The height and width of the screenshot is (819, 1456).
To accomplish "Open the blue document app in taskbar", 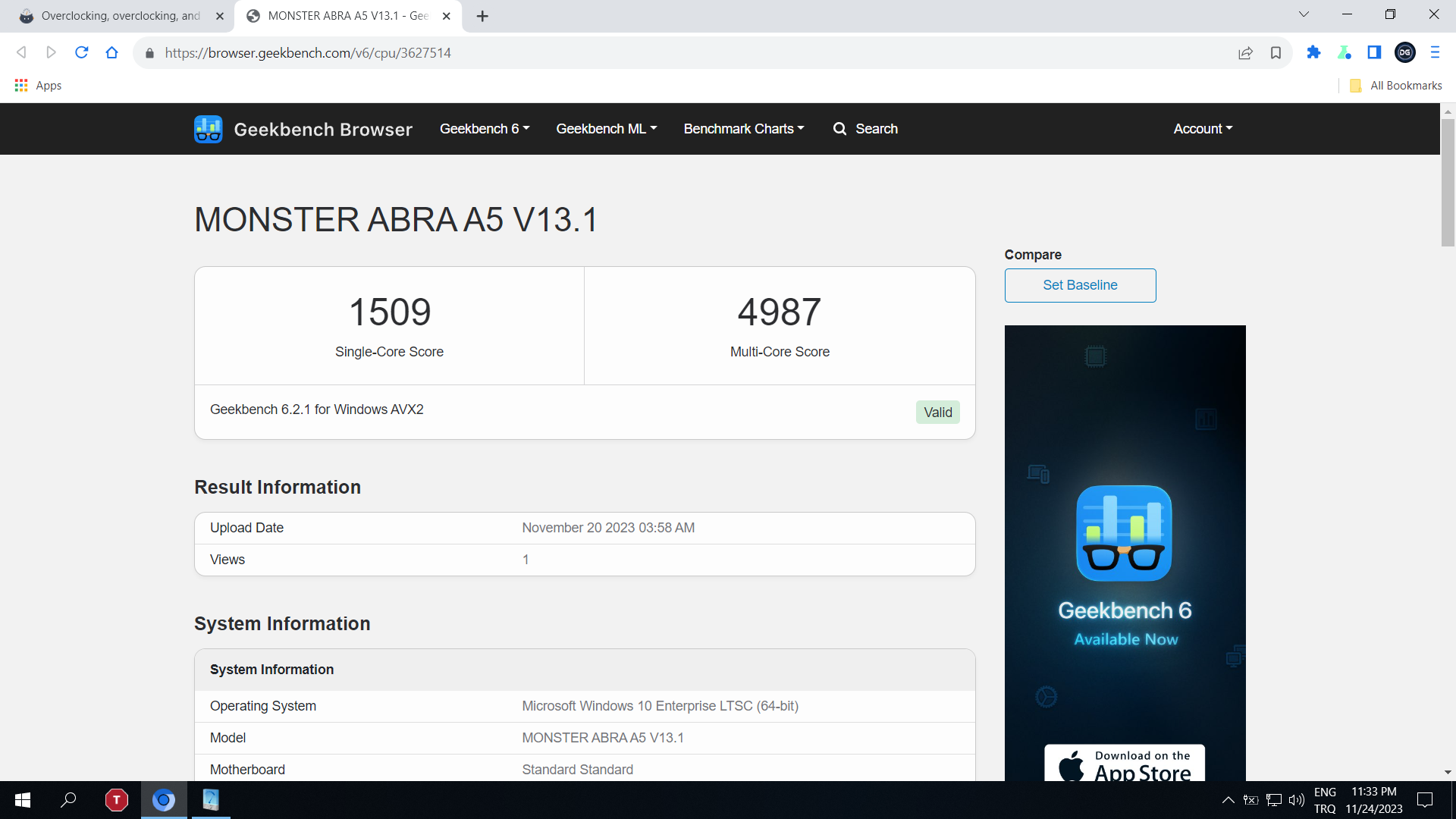I will pyautogui.click(x=211, y=800).
